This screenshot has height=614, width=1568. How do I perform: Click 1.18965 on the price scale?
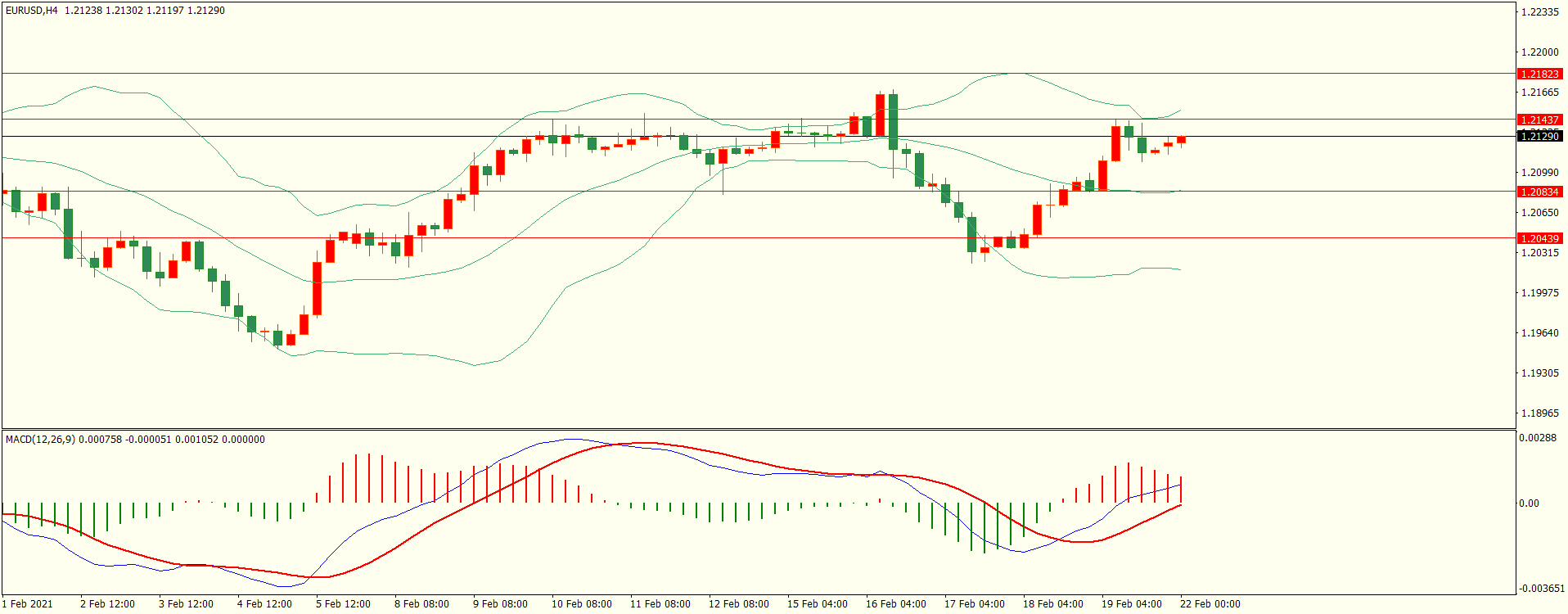pyautogui.click(x=1539, y=413)
